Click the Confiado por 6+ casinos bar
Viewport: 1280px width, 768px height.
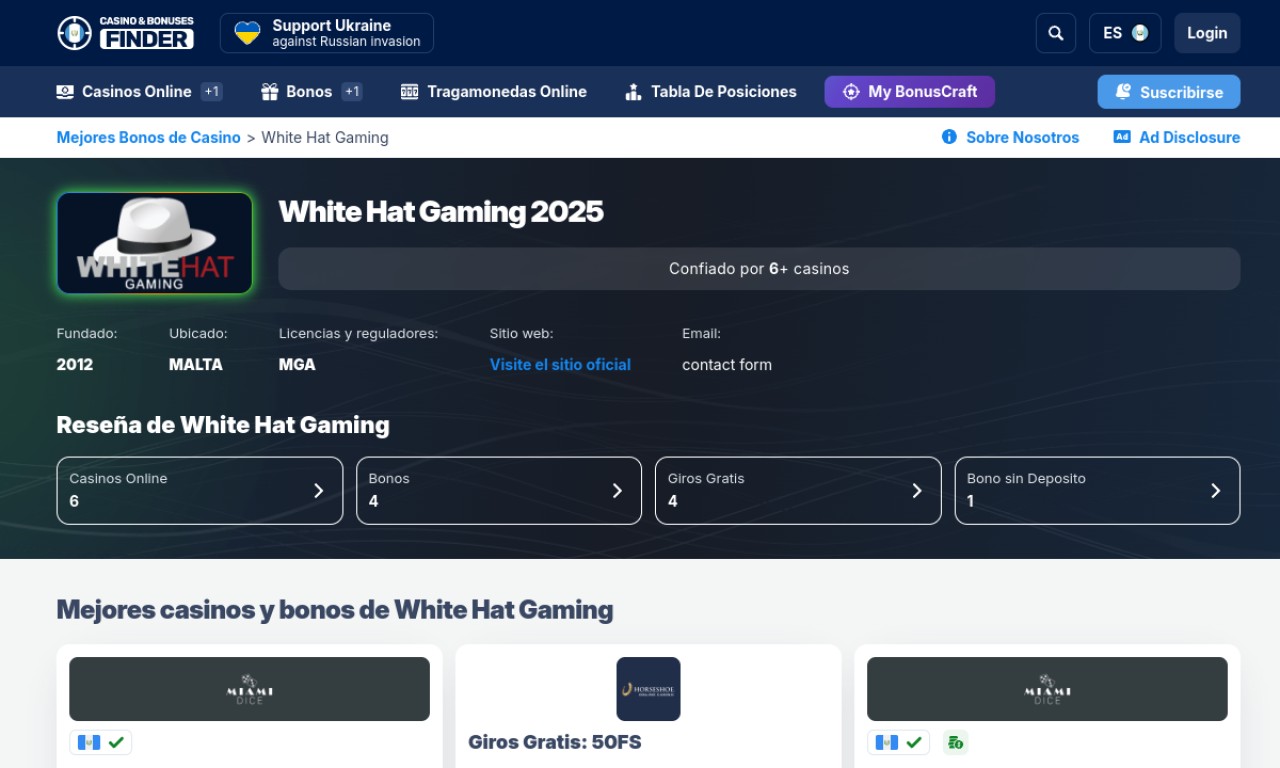coord(759,269)
